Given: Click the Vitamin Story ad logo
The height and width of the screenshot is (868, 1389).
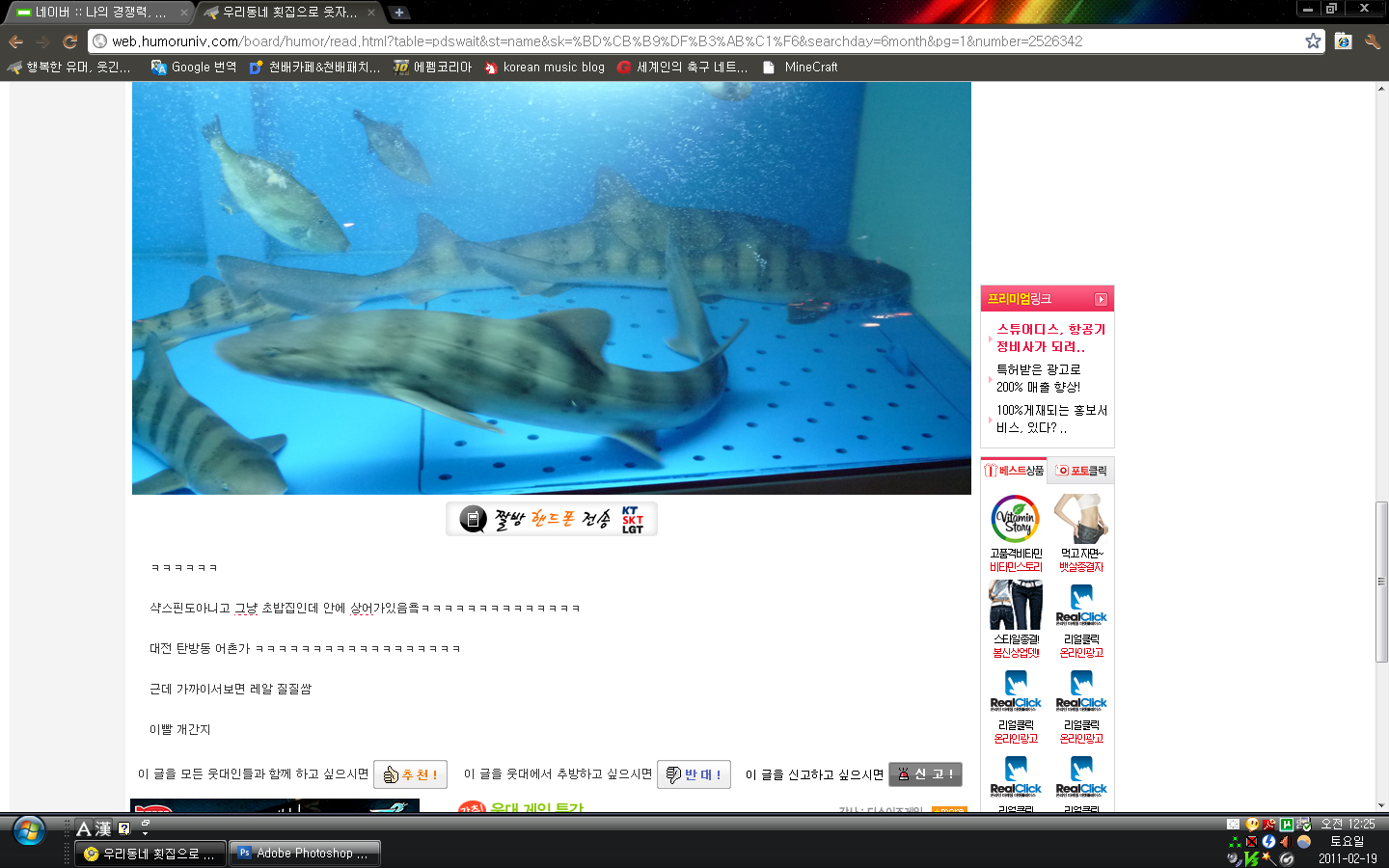Looking at the screenshot, I should [1016, 519].
